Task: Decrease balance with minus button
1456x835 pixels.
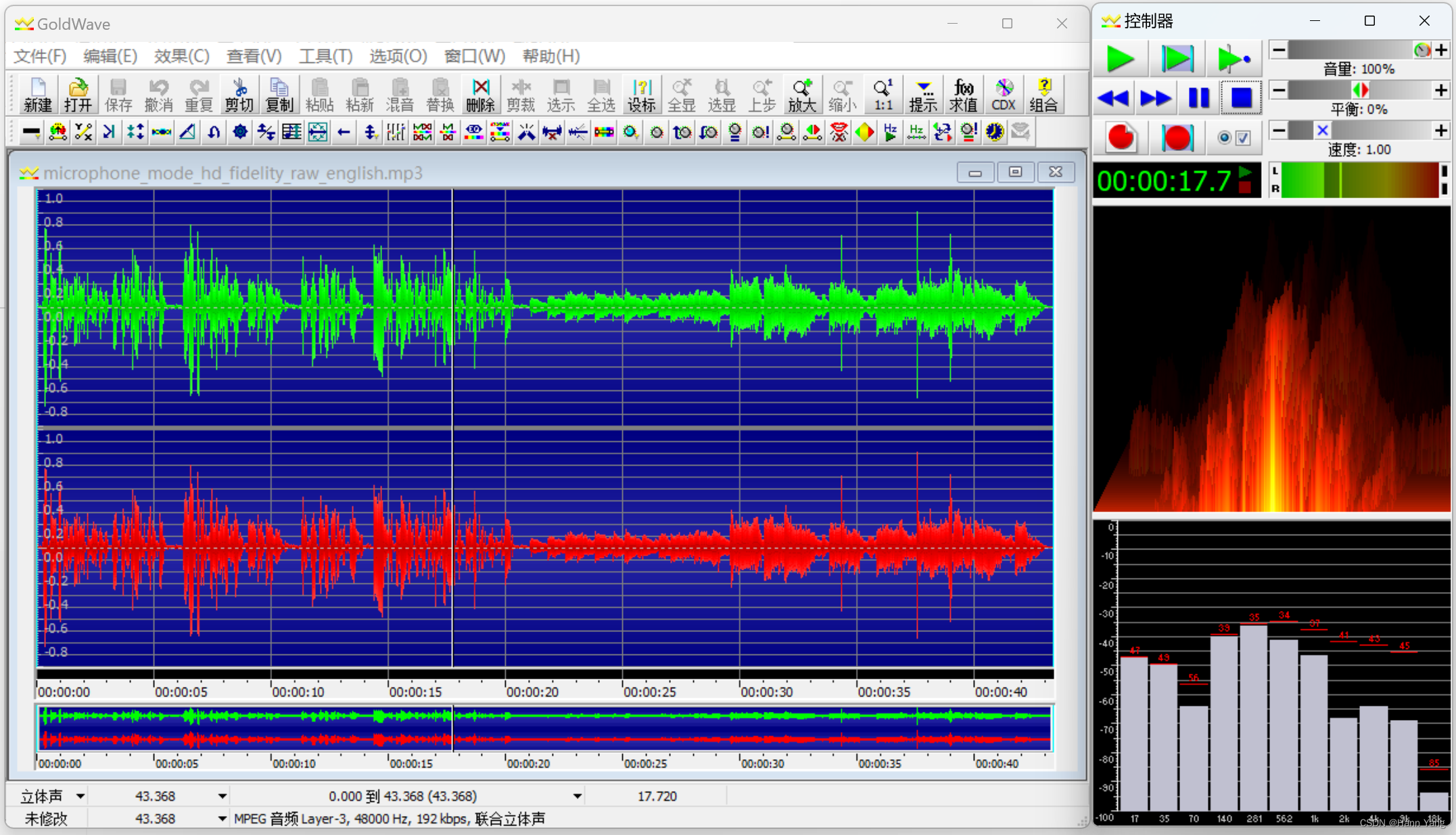Action: (x=1279, y=90)
